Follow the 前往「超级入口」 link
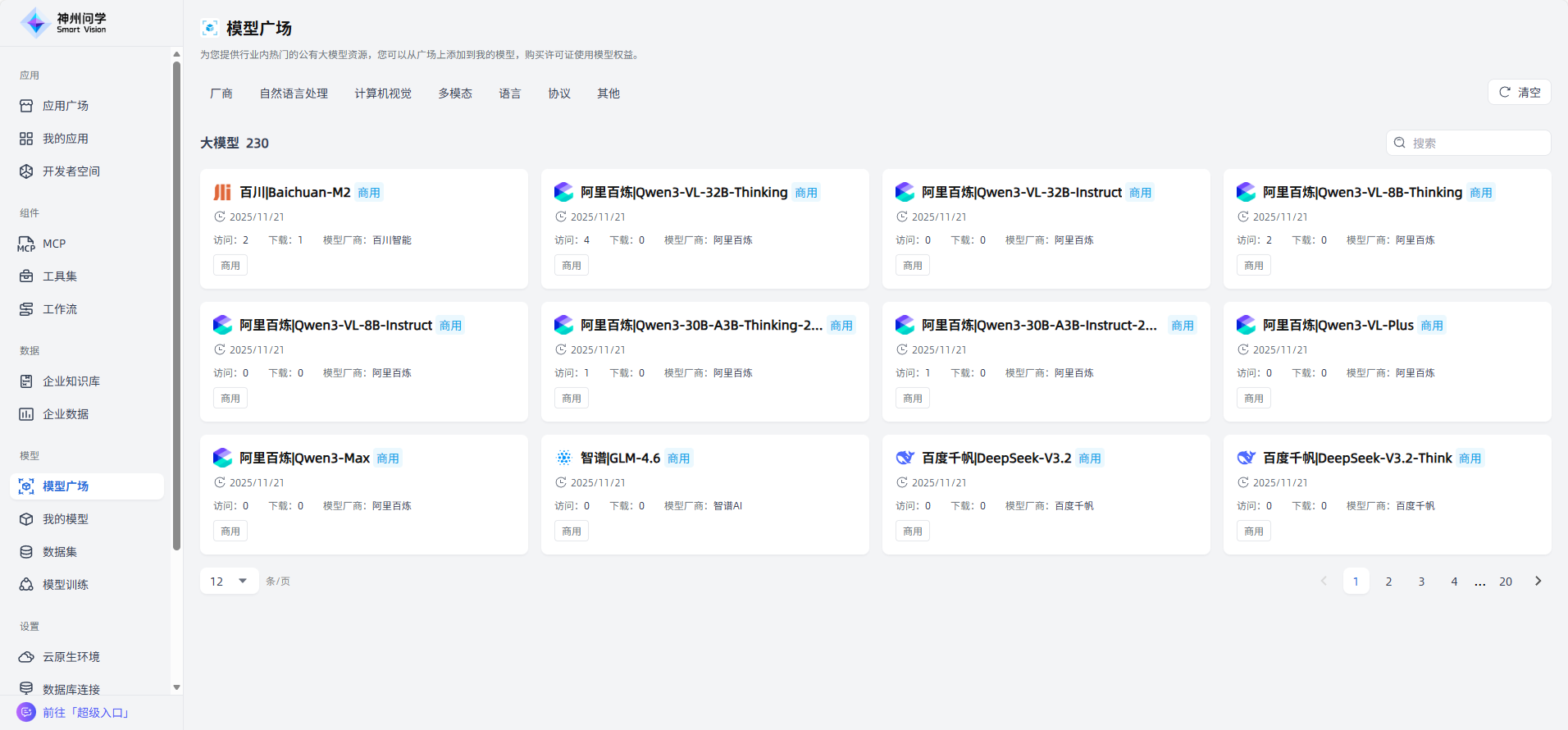 click(86, 713)
